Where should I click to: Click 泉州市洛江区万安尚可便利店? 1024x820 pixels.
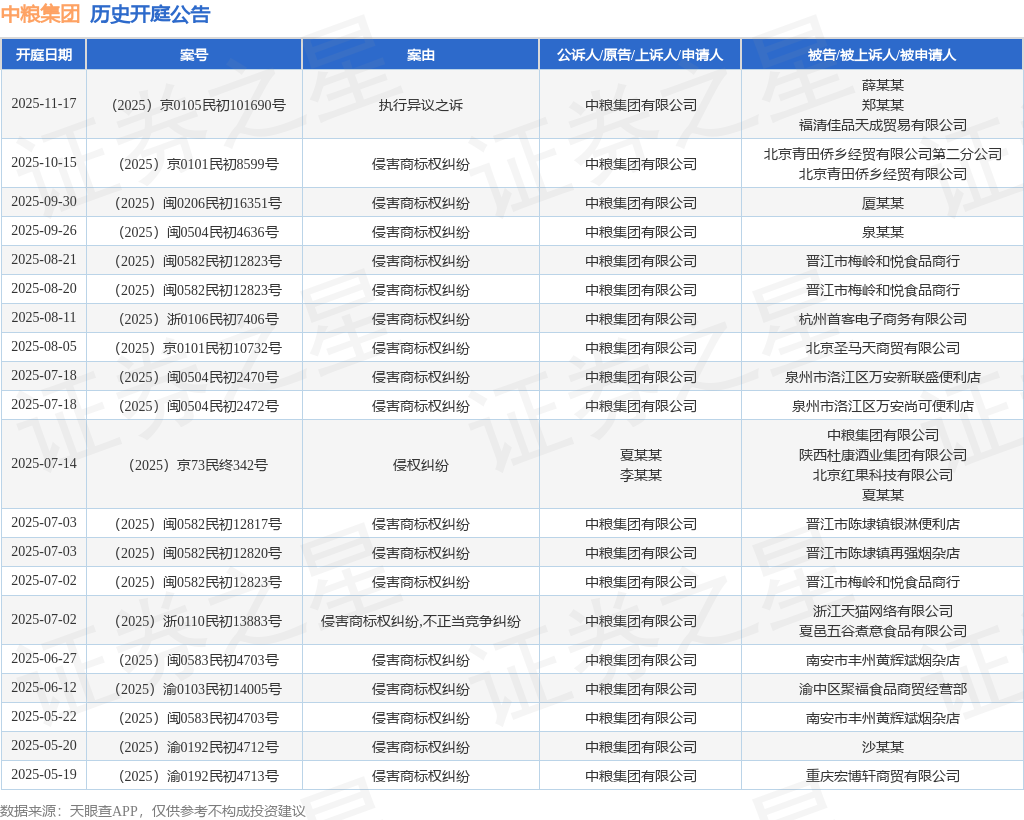click(882, 406)
